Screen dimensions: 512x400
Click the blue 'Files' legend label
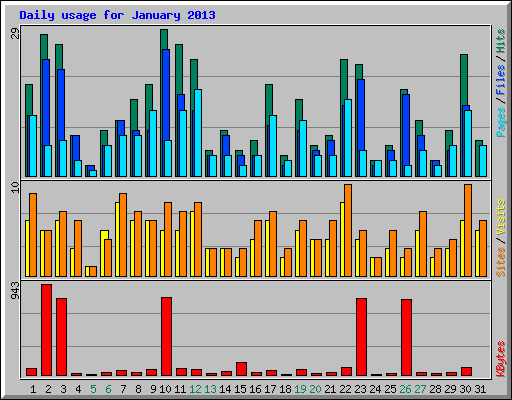500,80
